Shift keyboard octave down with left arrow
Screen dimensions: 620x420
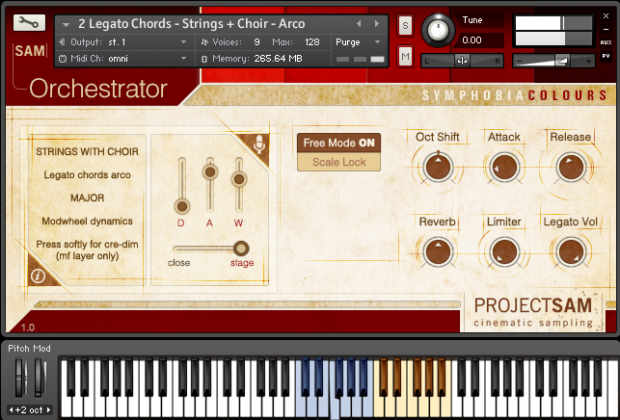11,410
